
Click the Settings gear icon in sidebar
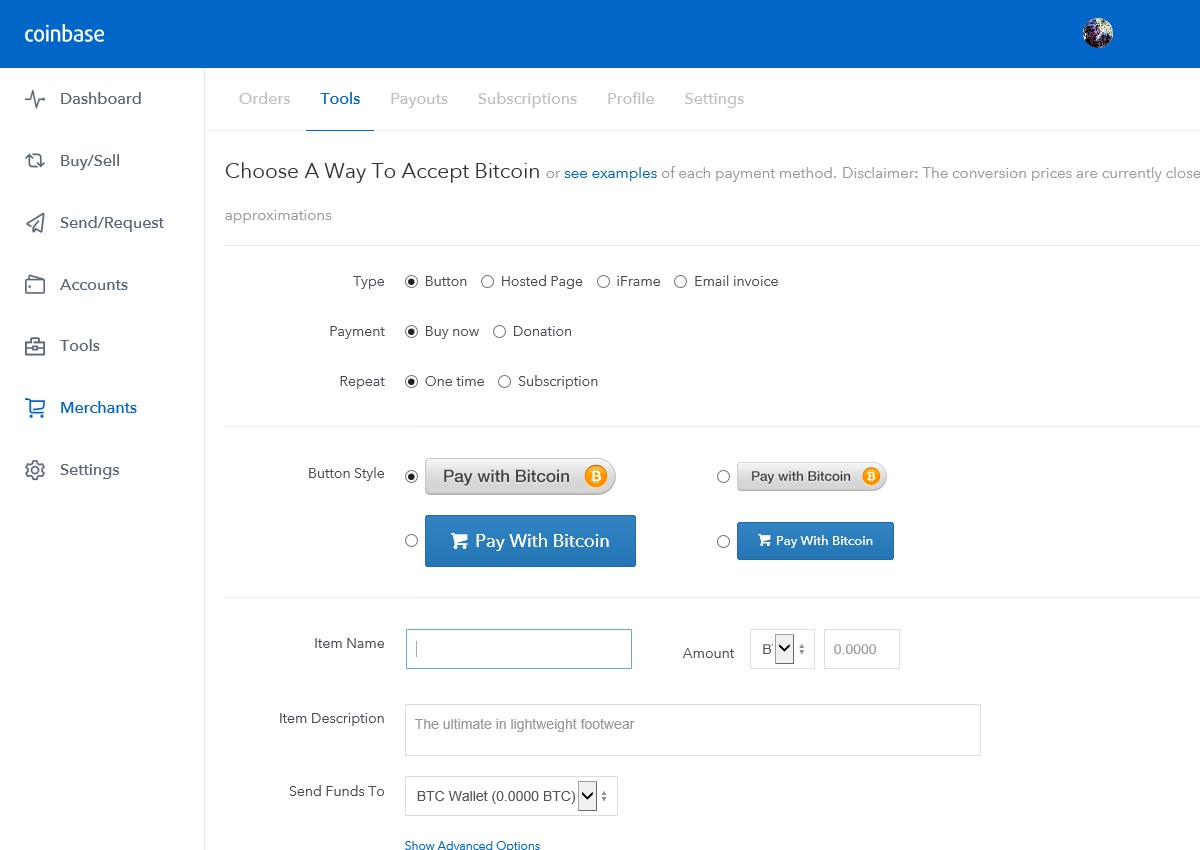[35, 470]
